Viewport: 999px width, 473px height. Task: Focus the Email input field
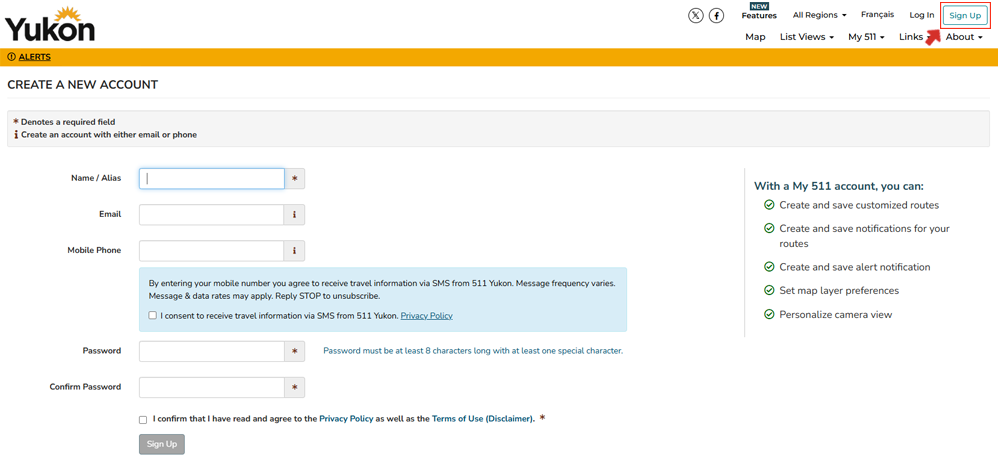[212, 215]
